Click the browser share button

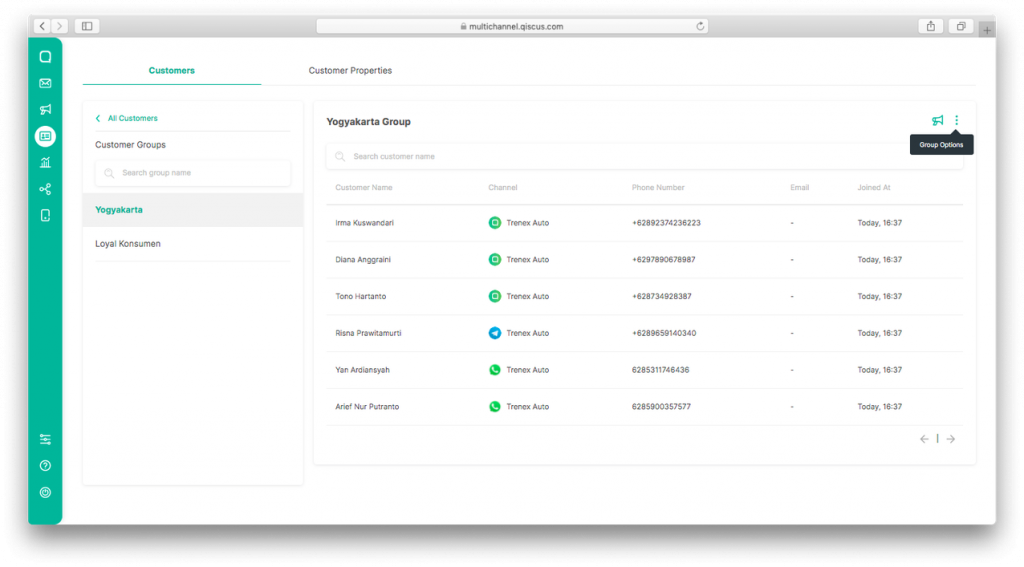click(931, 26)
